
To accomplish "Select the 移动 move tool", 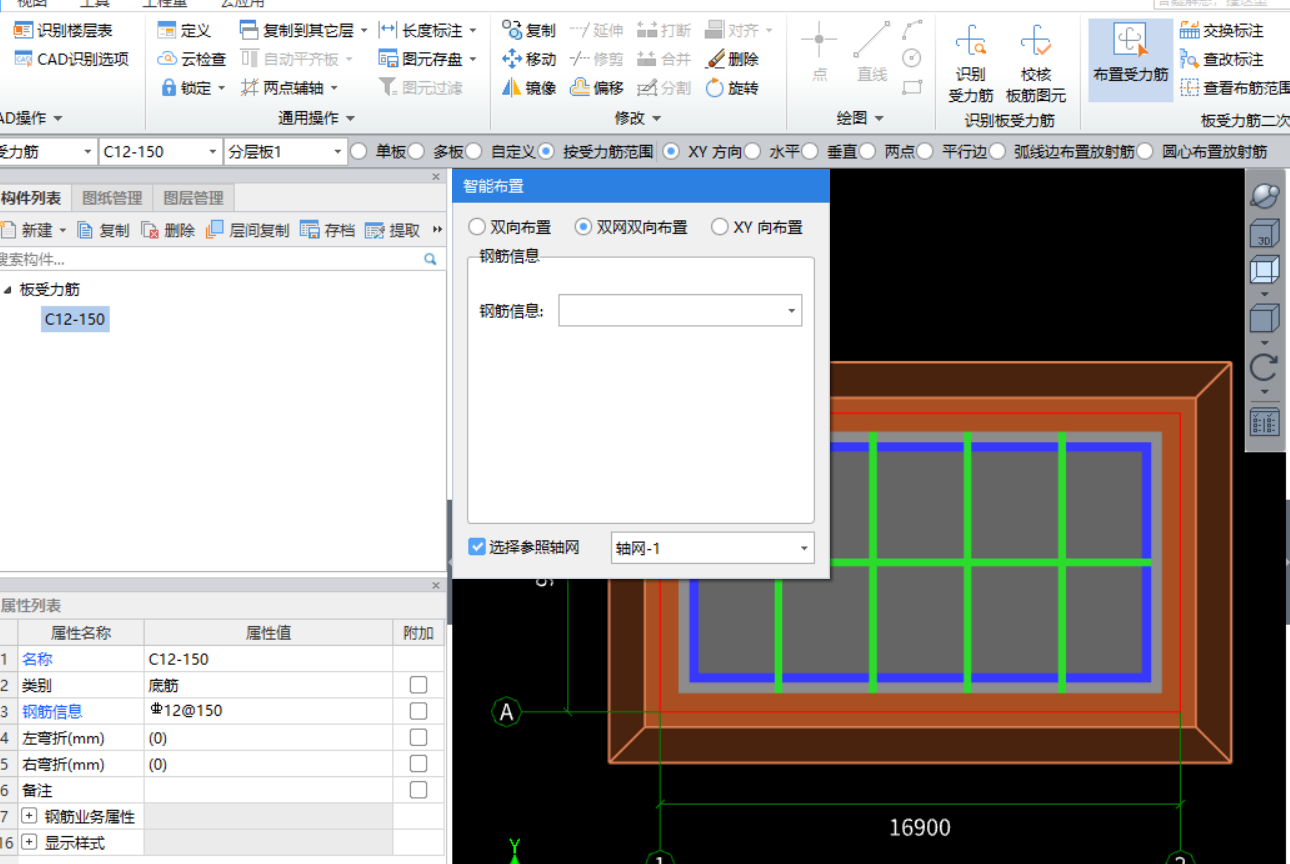I will 529,59.
